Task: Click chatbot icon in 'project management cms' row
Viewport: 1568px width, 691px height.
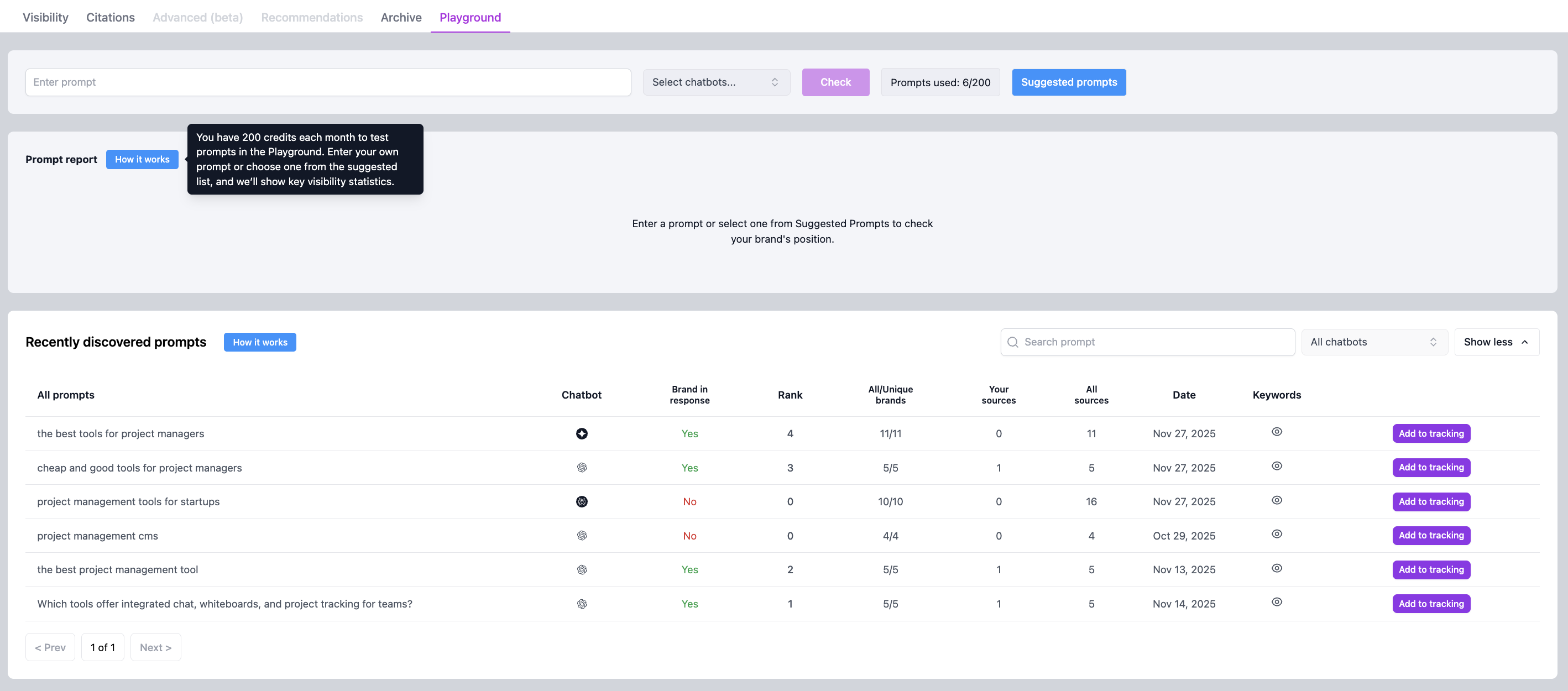Action: pos(581,536)
